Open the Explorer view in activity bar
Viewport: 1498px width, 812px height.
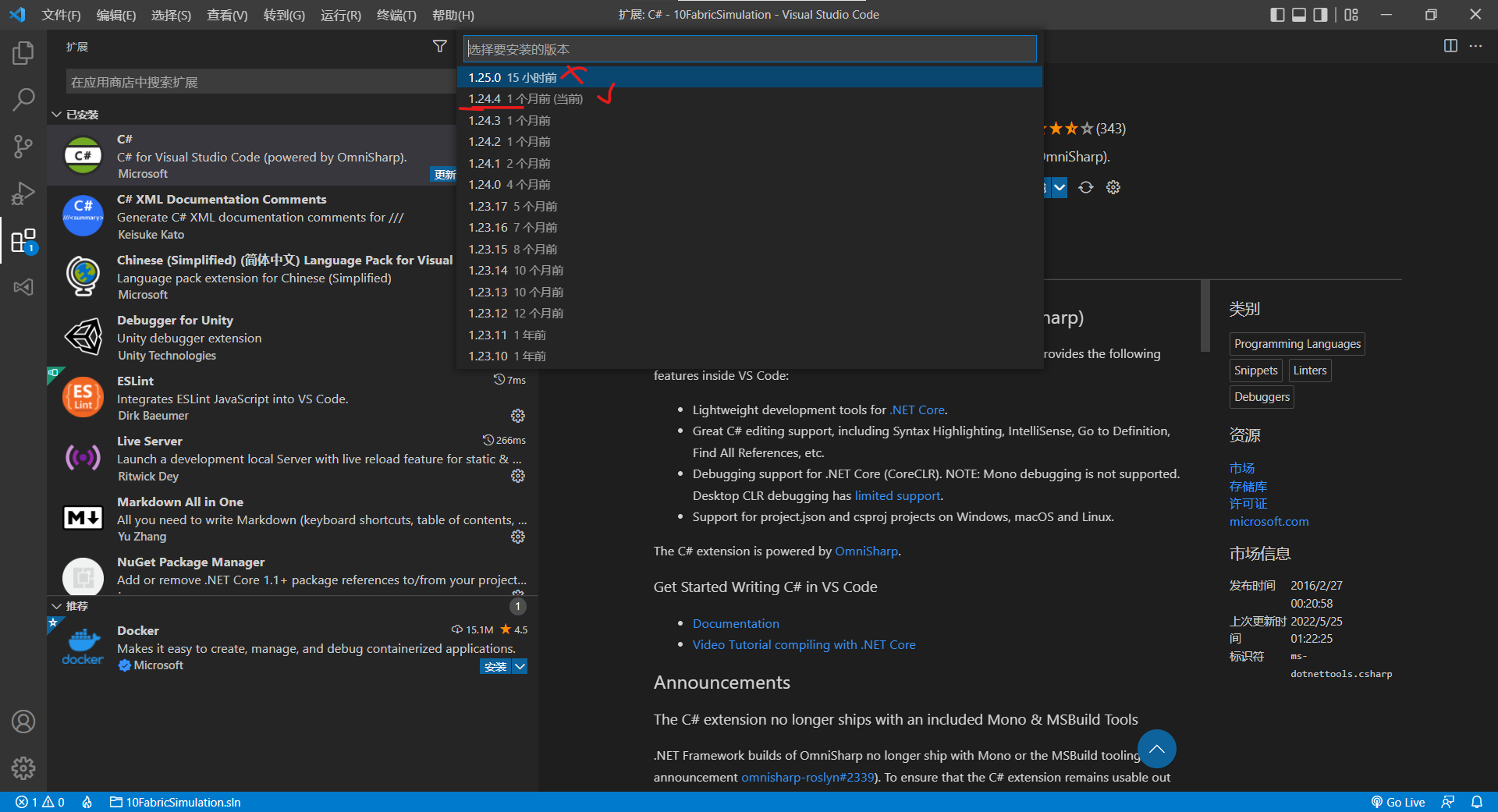(23, 53)
